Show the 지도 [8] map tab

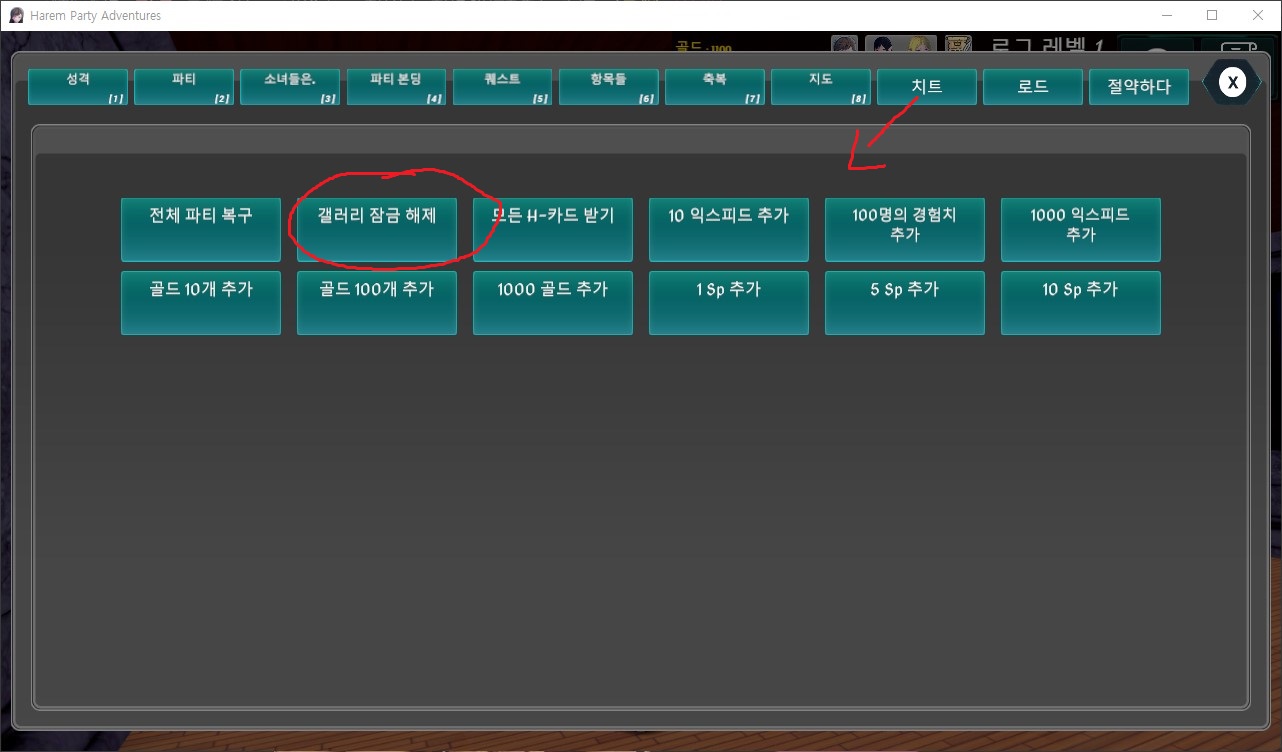tap(820, 87)
